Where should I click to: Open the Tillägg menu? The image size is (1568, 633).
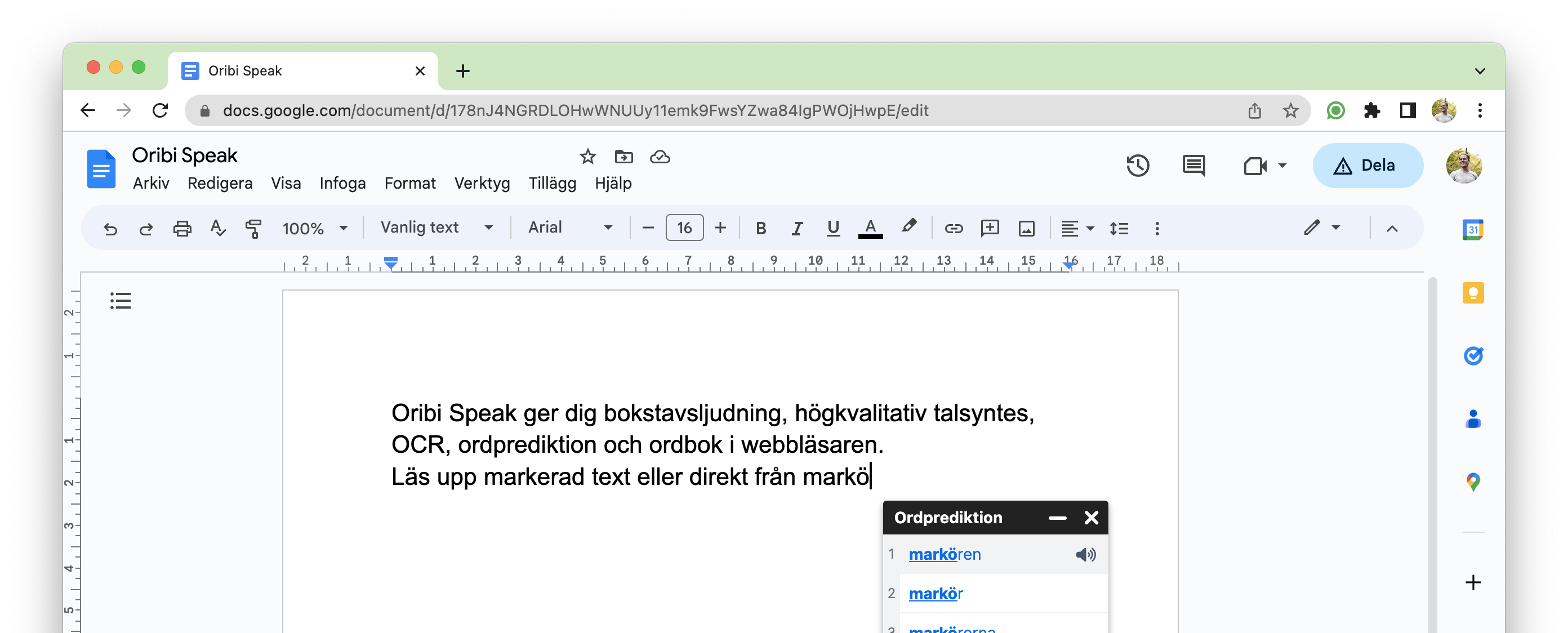(x=551, y=183)
